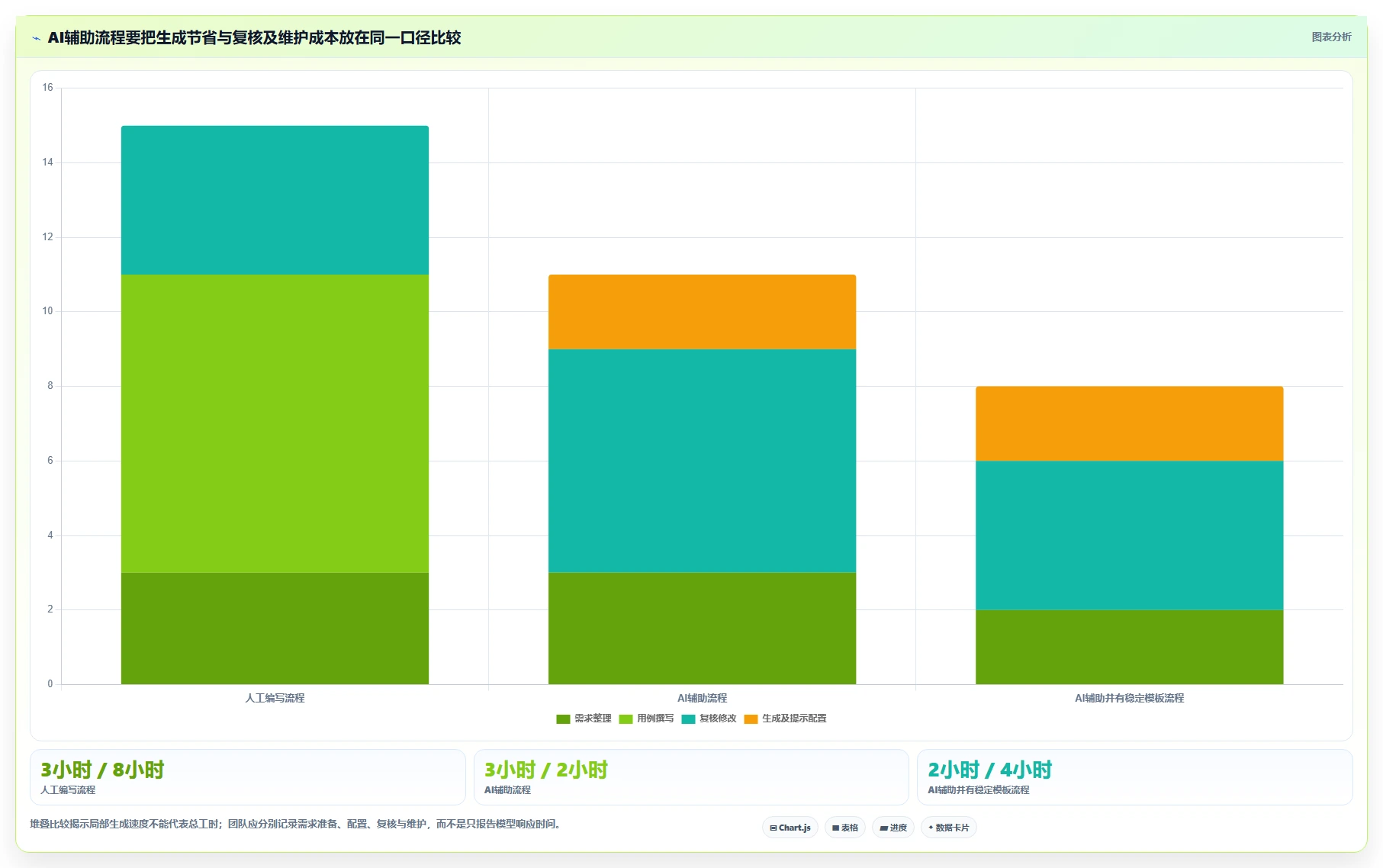Click the dark green segment of 人工编写流程 bar
The height and width of the screenshot is (868, 1383).
275,628
